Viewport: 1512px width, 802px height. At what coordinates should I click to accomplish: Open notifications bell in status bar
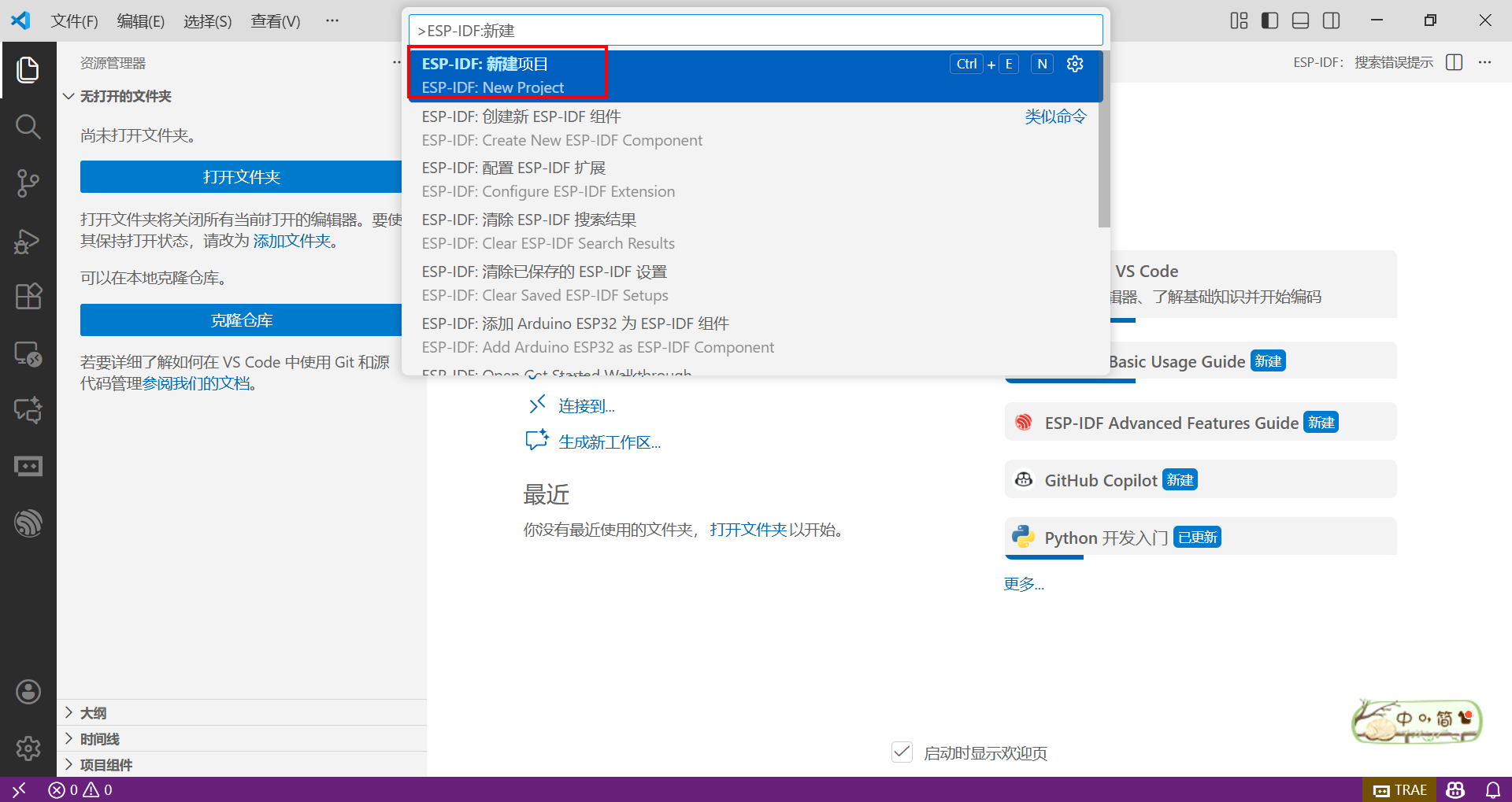click(1492, 789)
